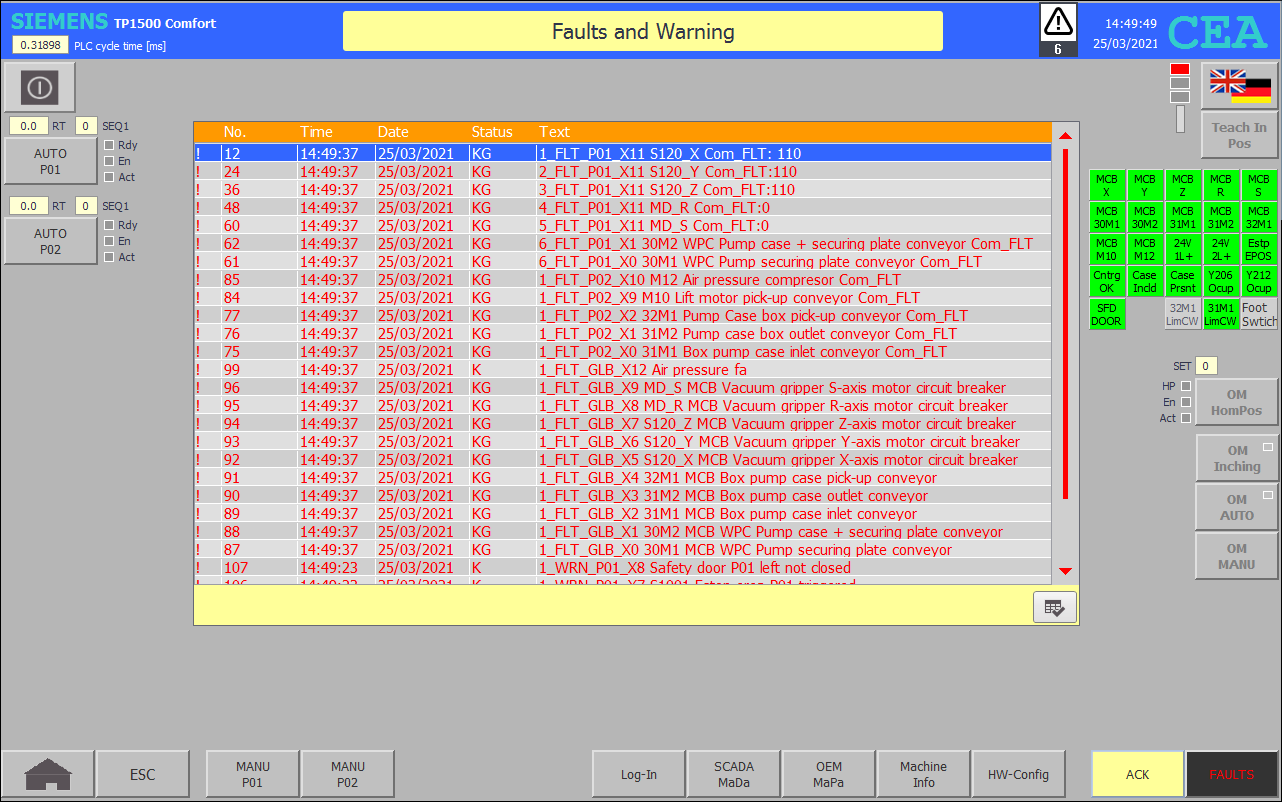Open the Machine Info screen
1282x802 pixels.
[923, 774]
